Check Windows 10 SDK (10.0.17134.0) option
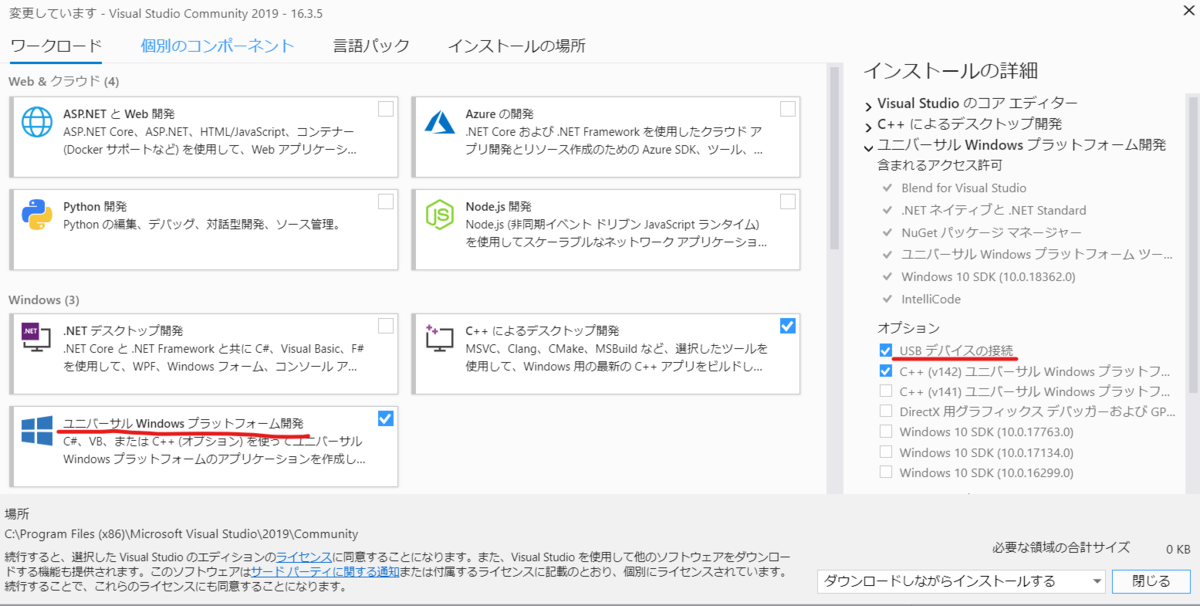1200x606 pixels. [x=886, y=452]
